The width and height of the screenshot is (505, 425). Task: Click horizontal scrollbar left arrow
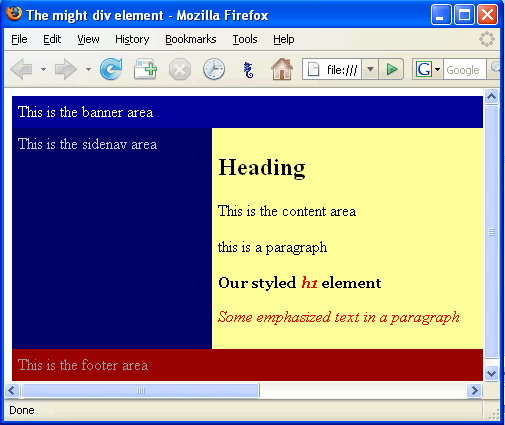click(12, 390)
